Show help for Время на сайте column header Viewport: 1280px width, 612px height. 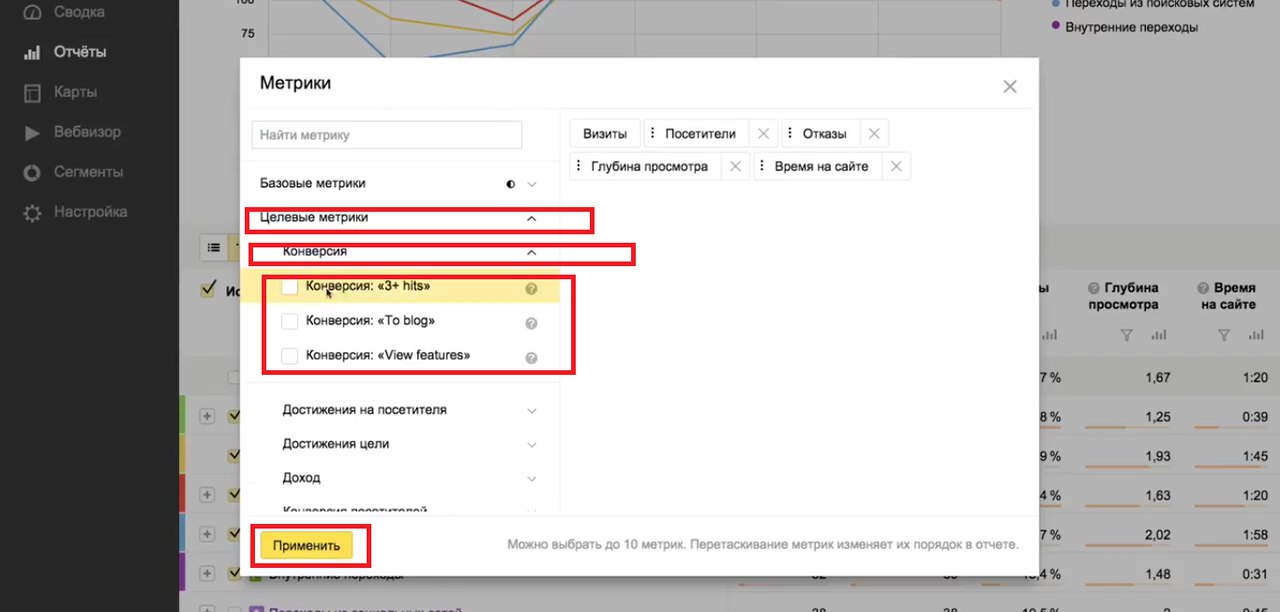[1203, 288]
